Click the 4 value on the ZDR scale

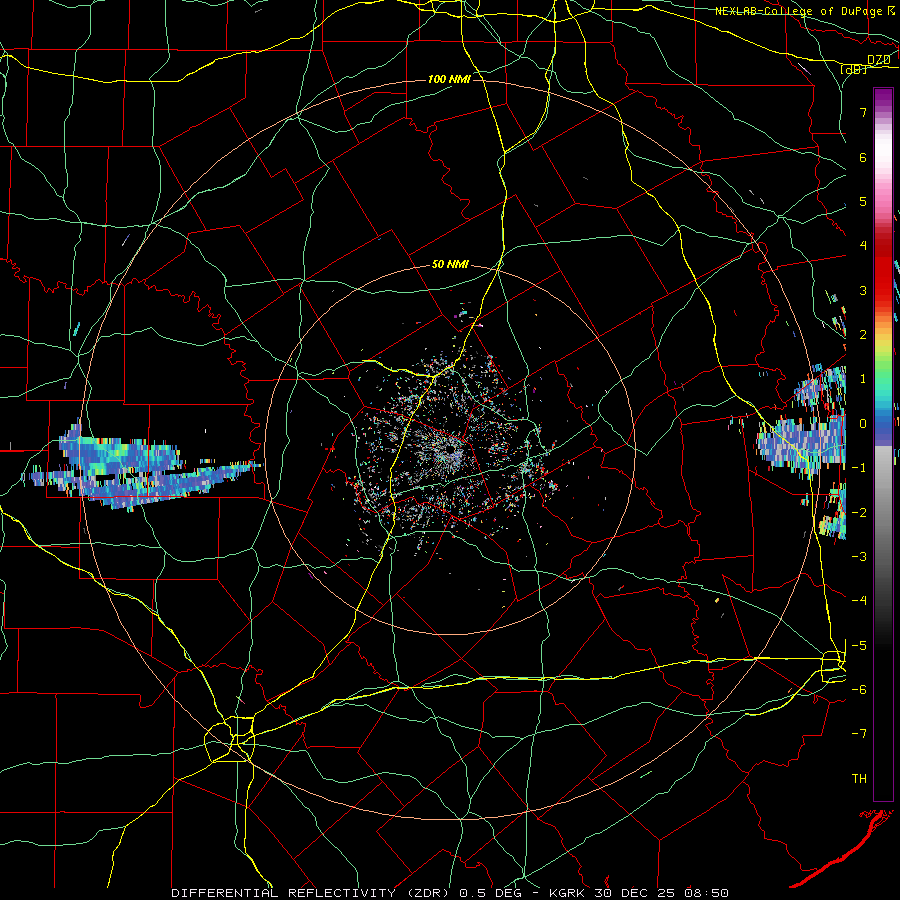[x=863, y=246]
